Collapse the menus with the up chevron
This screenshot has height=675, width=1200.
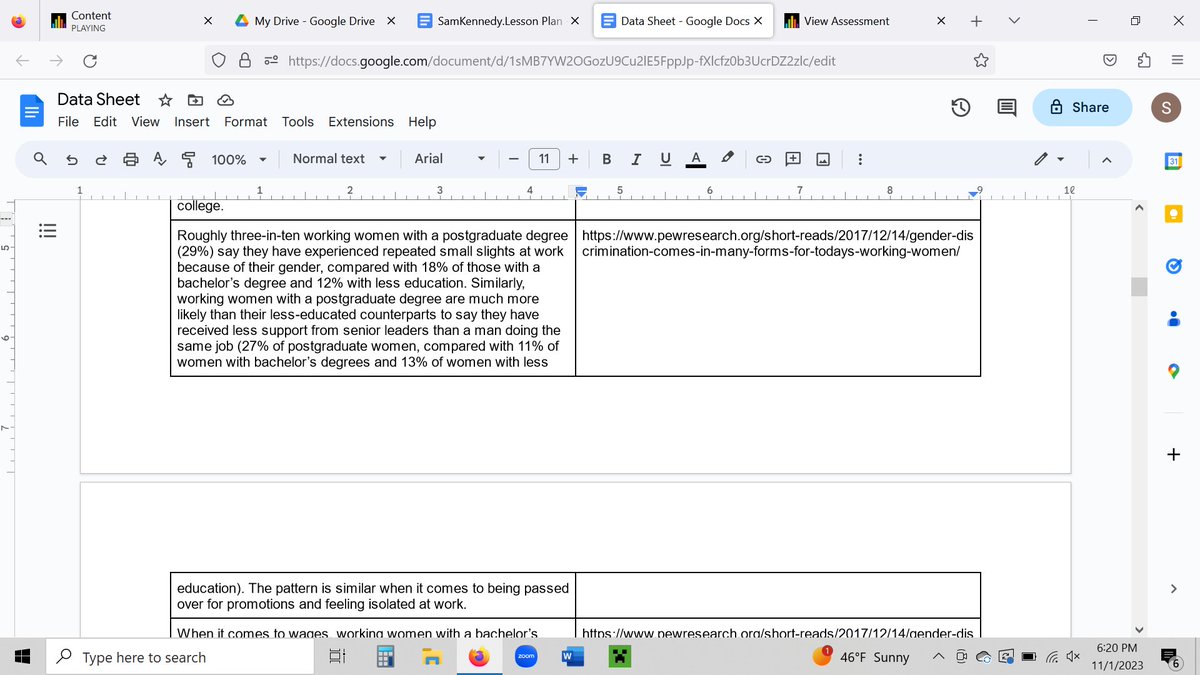1106,159
